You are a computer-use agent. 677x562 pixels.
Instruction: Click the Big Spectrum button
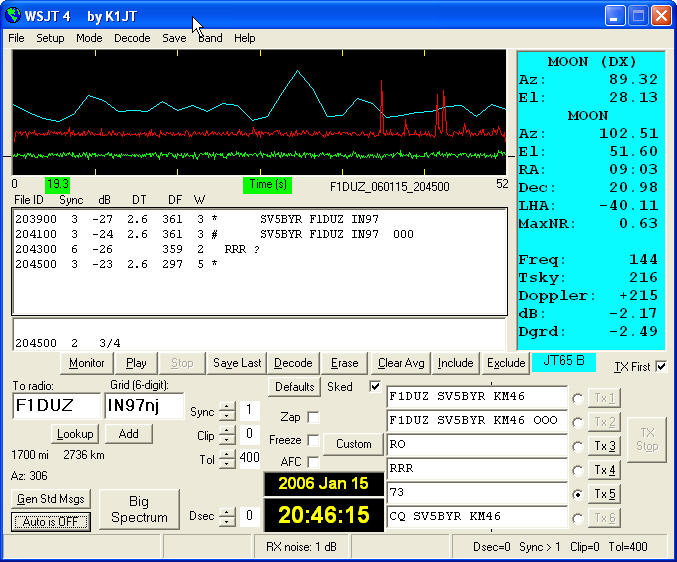(139, 510)
